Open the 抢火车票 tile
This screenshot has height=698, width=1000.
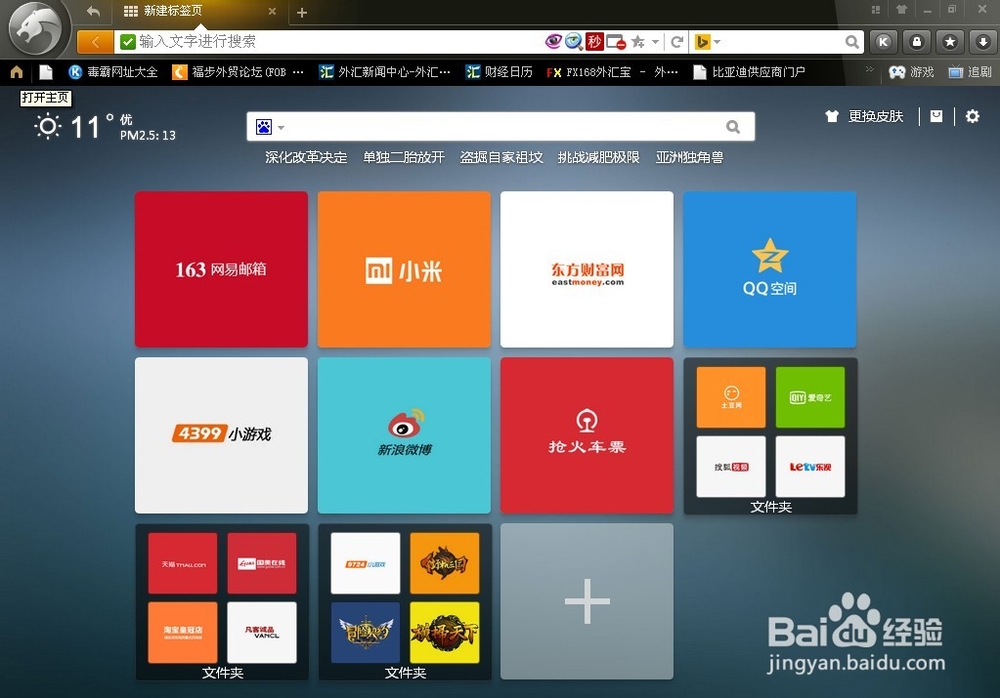tap(587, 435)
